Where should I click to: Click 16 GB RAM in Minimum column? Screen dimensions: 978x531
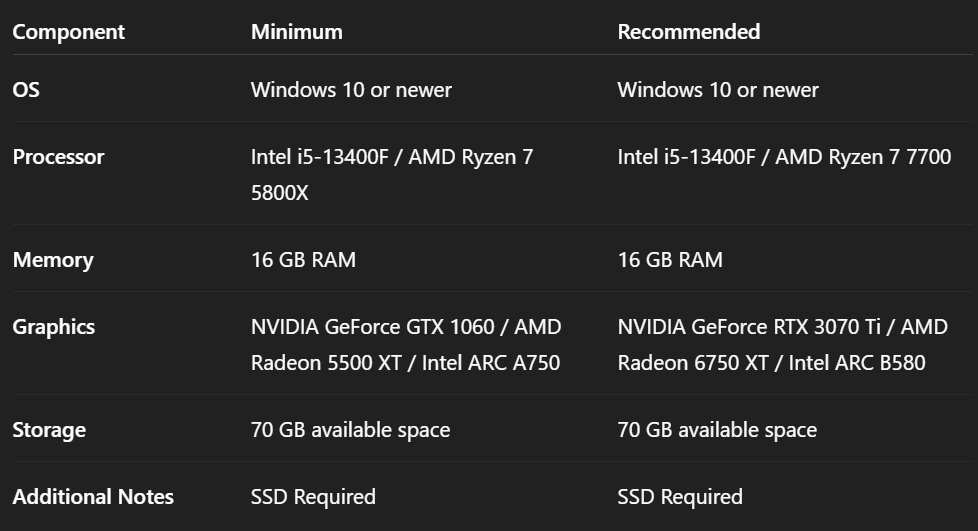click(x=303, y=260)
